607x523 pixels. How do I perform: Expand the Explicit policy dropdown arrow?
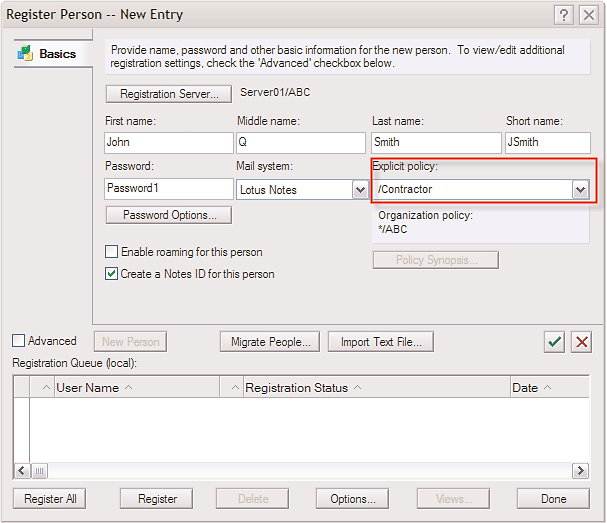tap(580, 190)
